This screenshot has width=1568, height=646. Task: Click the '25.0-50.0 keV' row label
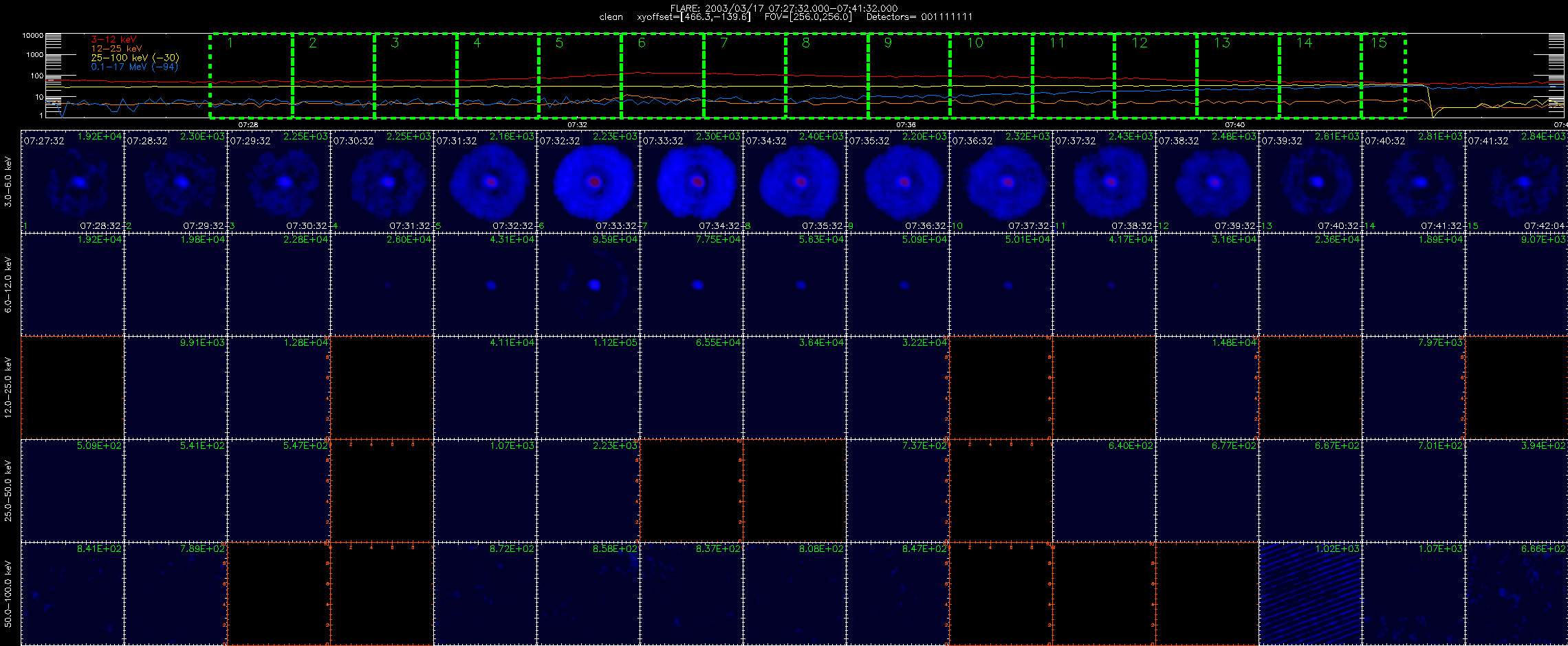(x=8, y=491)
